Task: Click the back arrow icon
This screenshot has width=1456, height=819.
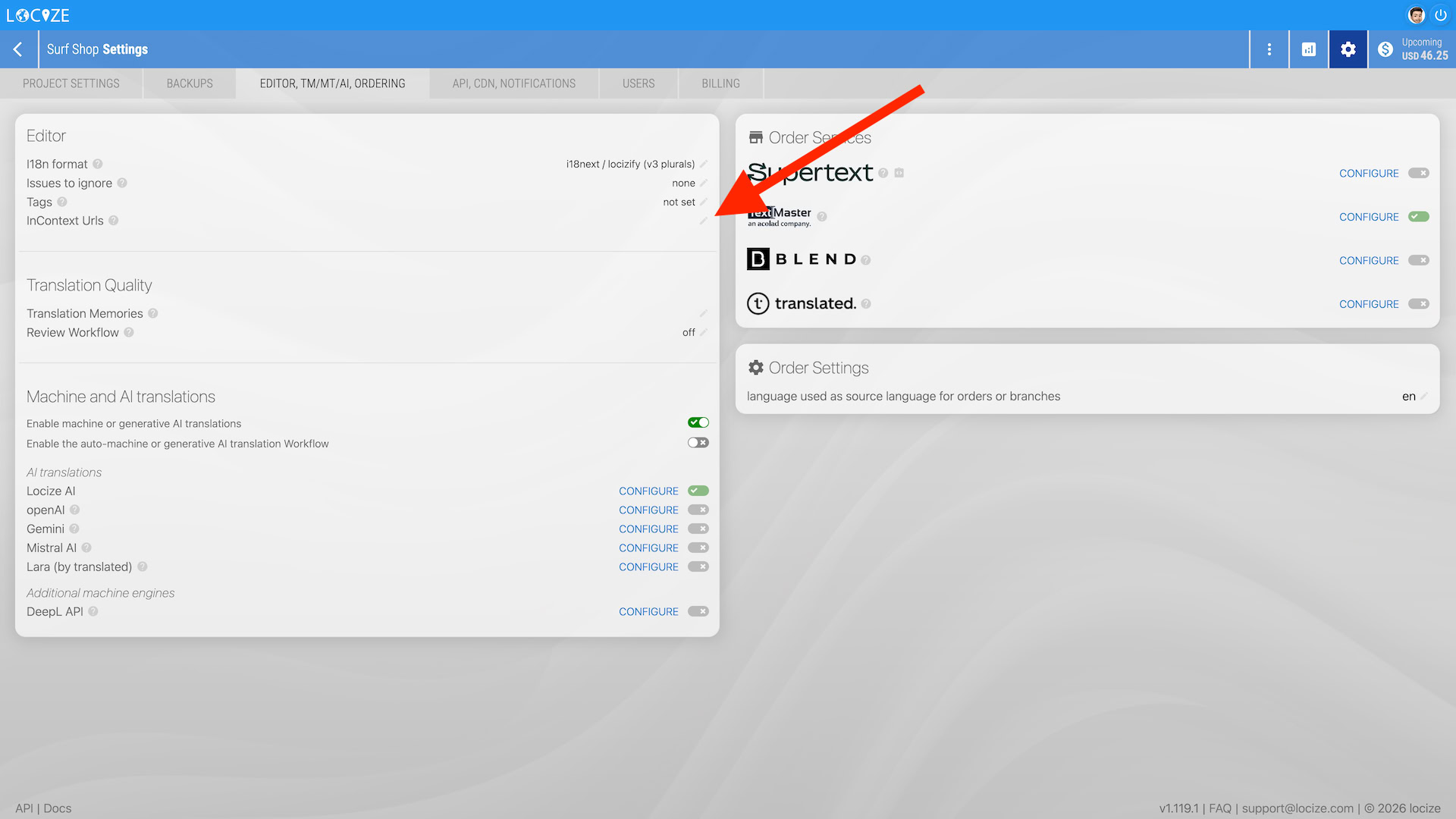Action: point(18,49)
